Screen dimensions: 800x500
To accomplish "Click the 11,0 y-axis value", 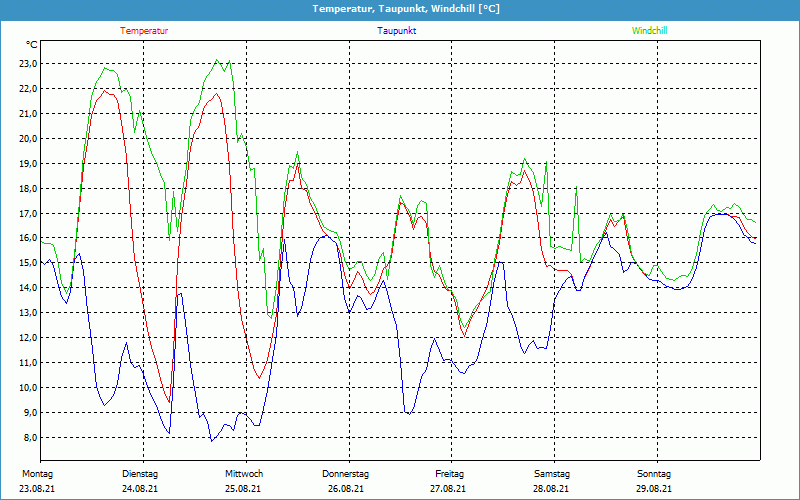I will 28,363.
